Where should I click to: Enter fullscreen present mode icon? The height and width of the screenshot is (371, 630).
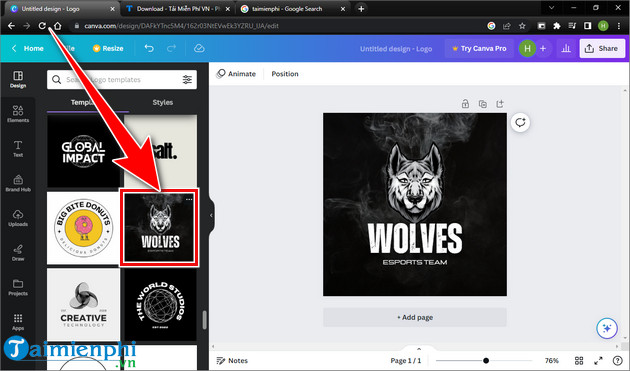pyautogui.click(x=598, y=361)
